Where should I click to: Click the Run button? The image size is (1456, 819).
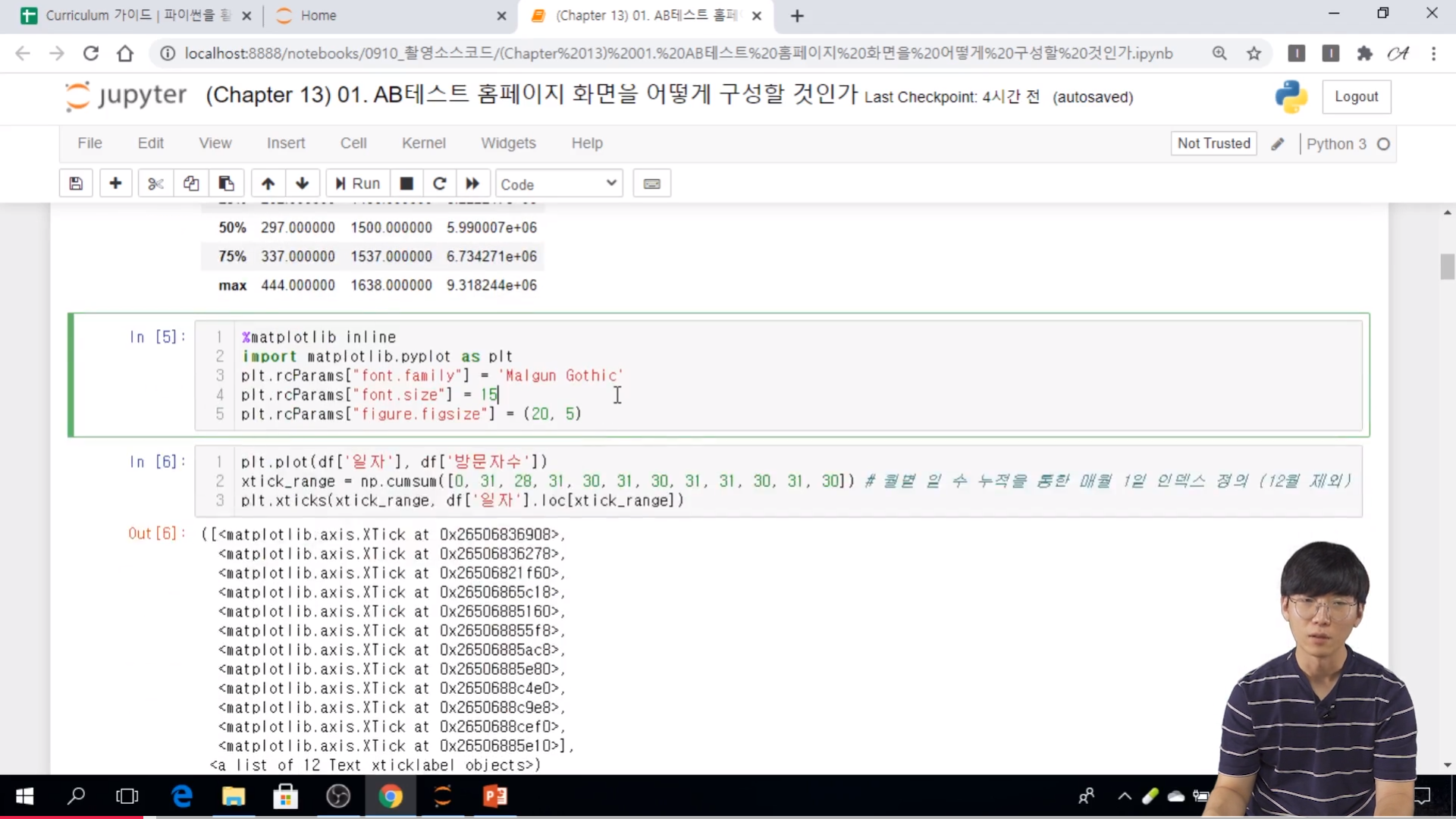click(358, 184)
